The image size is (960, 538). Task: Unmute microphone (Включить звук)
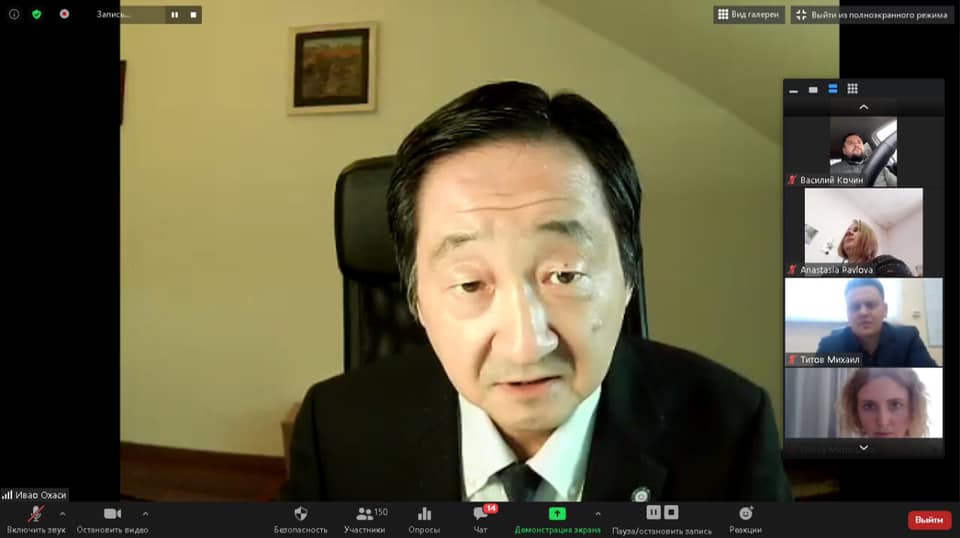click(36, 520)
